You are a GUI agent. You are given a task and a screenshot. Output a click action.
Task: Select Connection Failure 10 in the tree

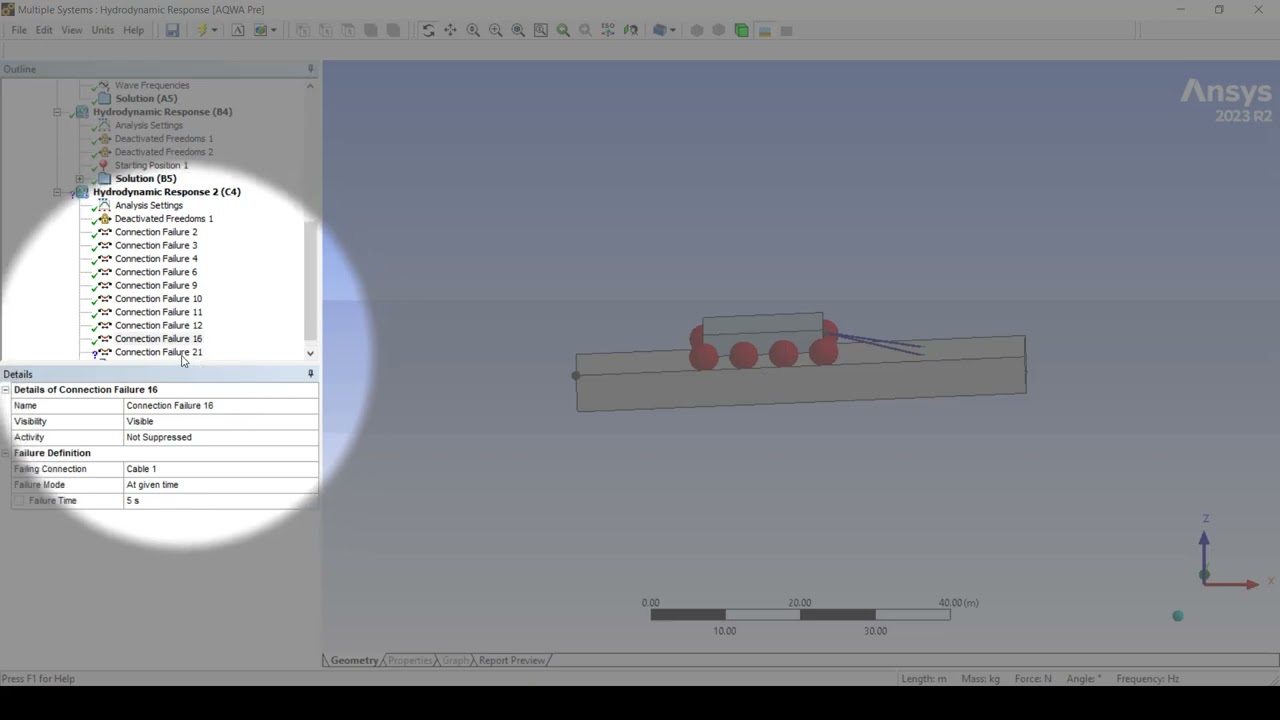pos(158,298)
